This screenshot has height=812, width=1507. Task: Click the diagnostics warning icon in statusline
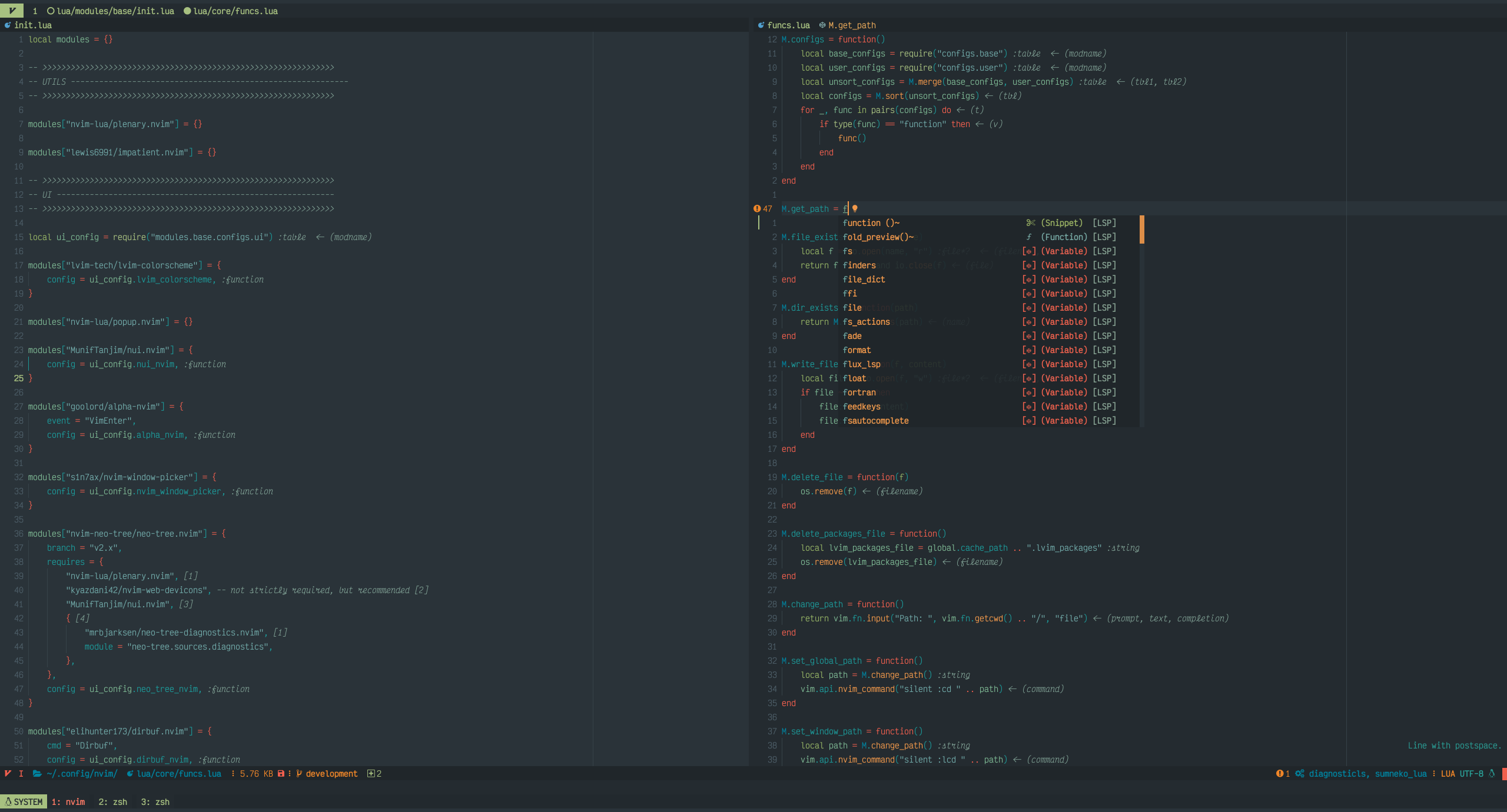tap(1279, 774)
